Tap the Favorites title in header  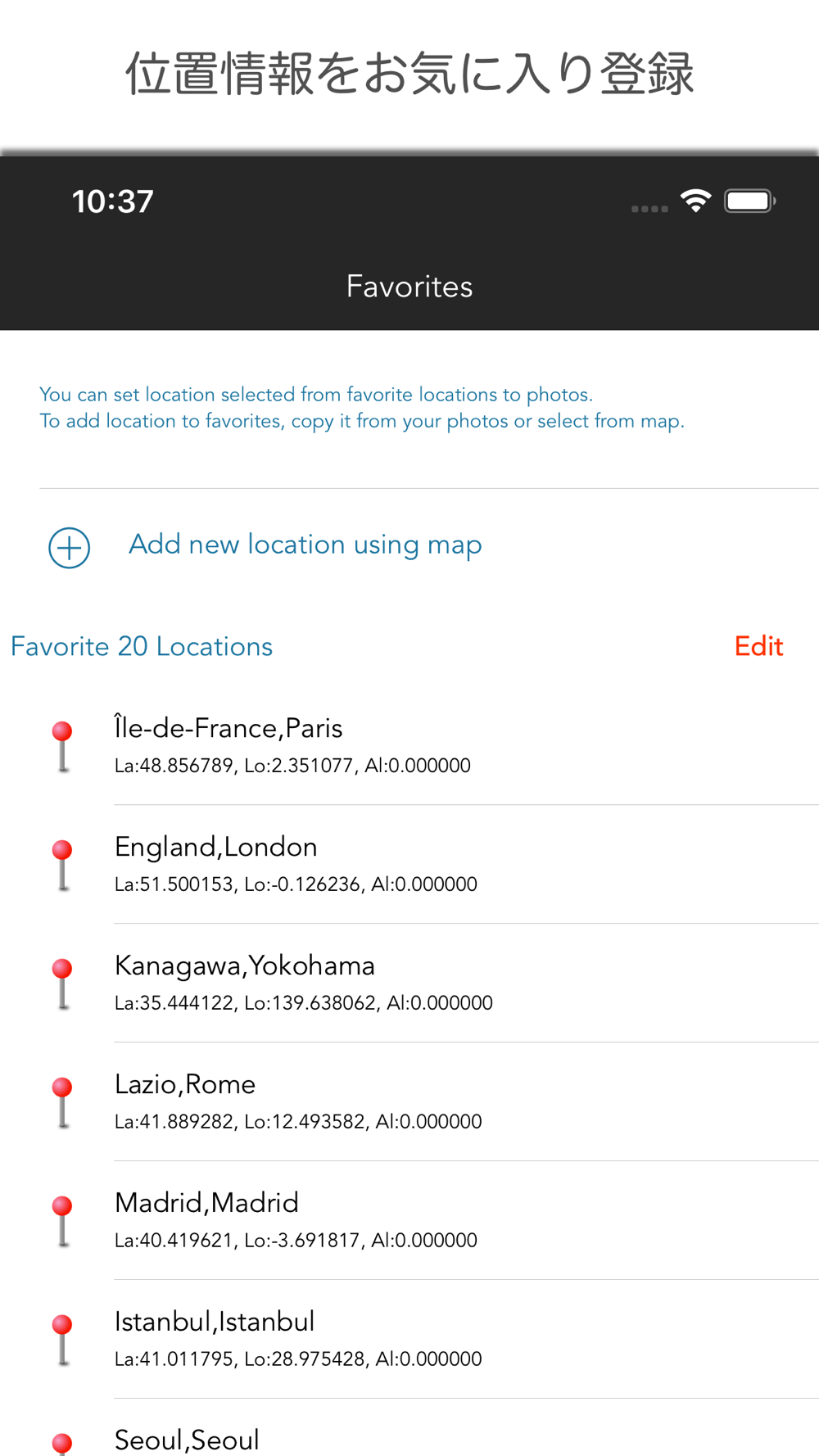click(409, 287)
